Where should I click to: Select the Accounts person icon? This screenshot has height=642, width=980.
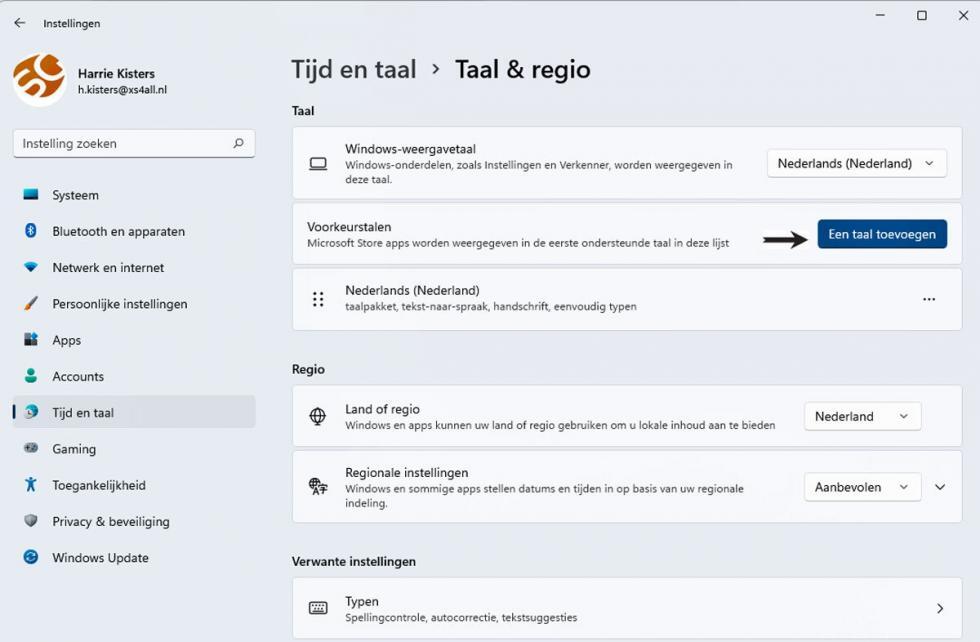33,376
